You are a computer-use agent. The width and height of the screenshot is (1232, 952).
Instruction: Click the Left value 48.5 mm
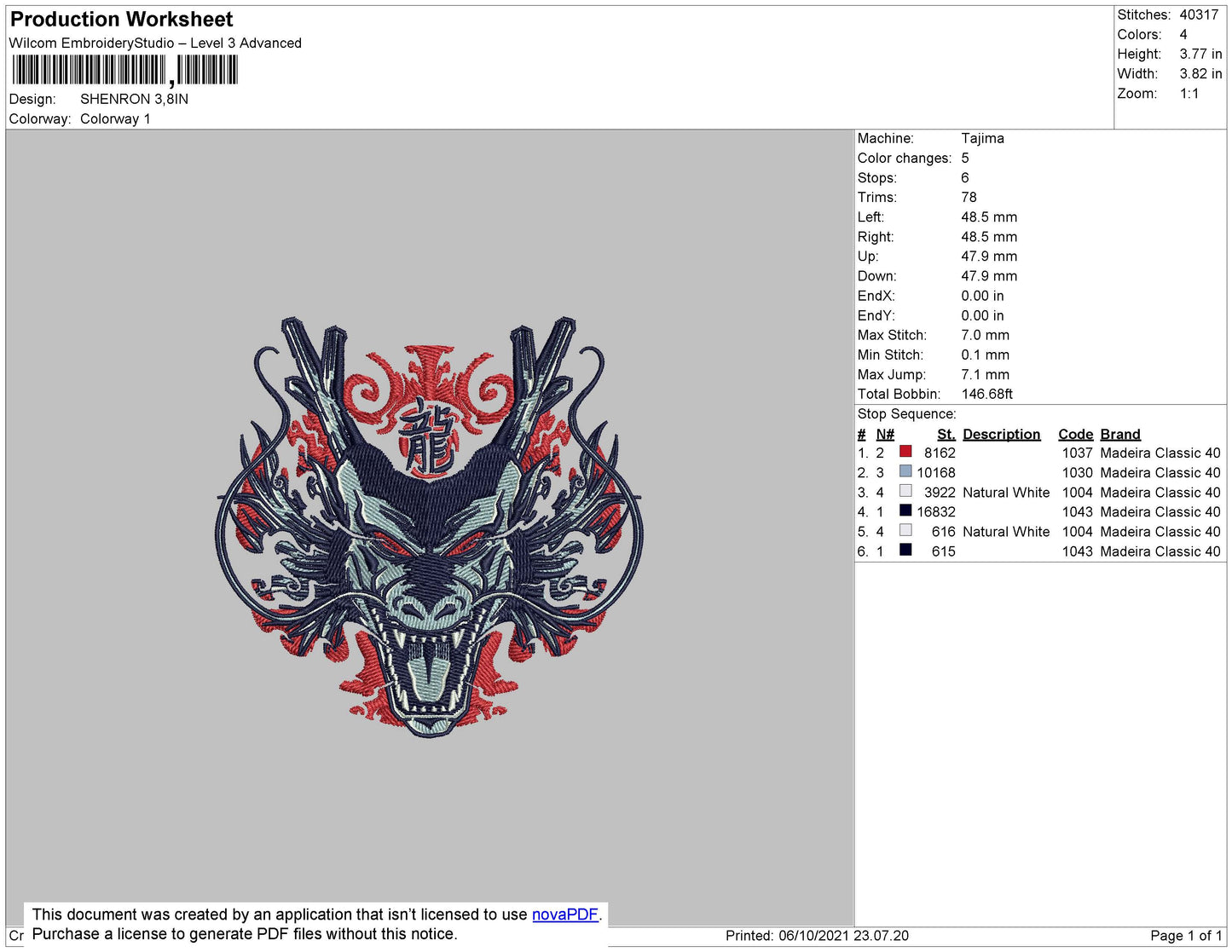coord(989,217)
